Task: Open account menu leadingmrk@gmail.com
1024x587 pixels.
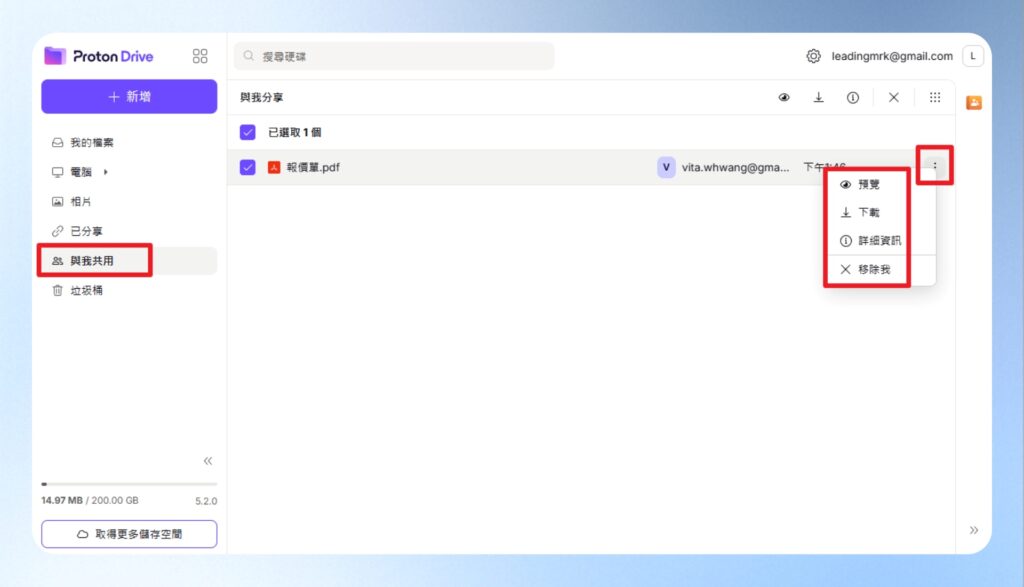Action: point(891,56)
